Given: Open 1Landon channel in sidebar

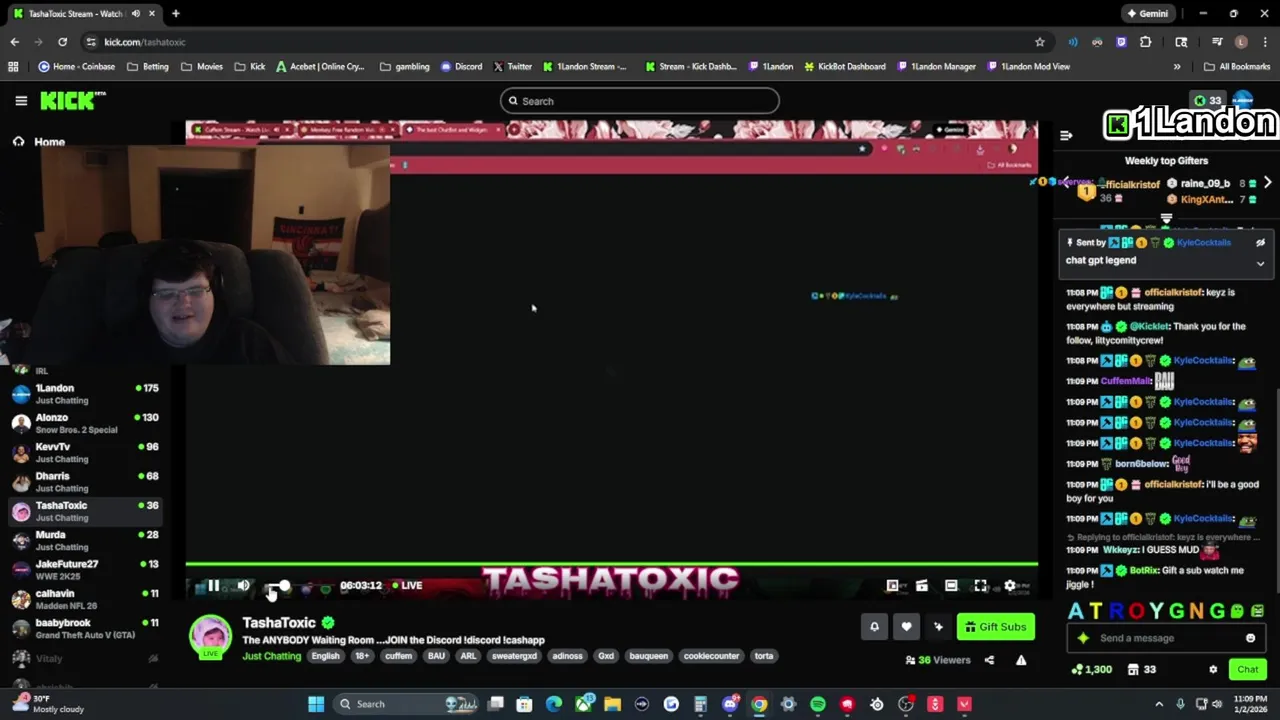Looking at the screenshot, I should click(86, 394).
